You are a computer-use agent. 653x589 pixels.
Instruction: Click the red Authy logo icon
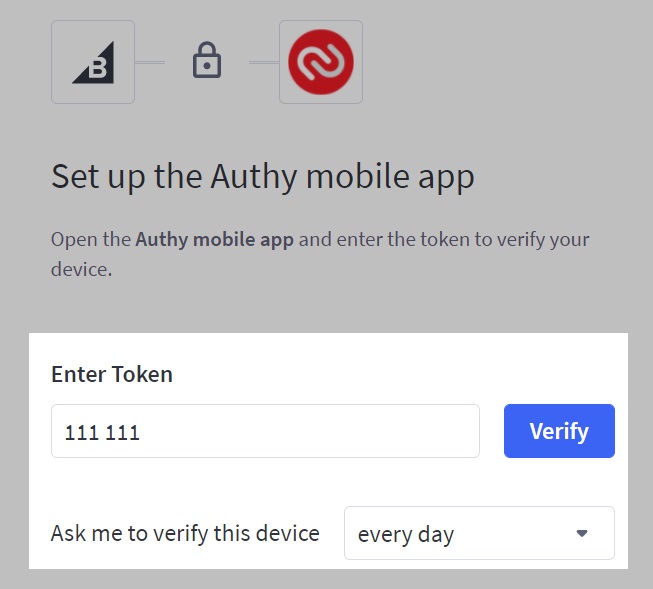[x=320, y=62]
